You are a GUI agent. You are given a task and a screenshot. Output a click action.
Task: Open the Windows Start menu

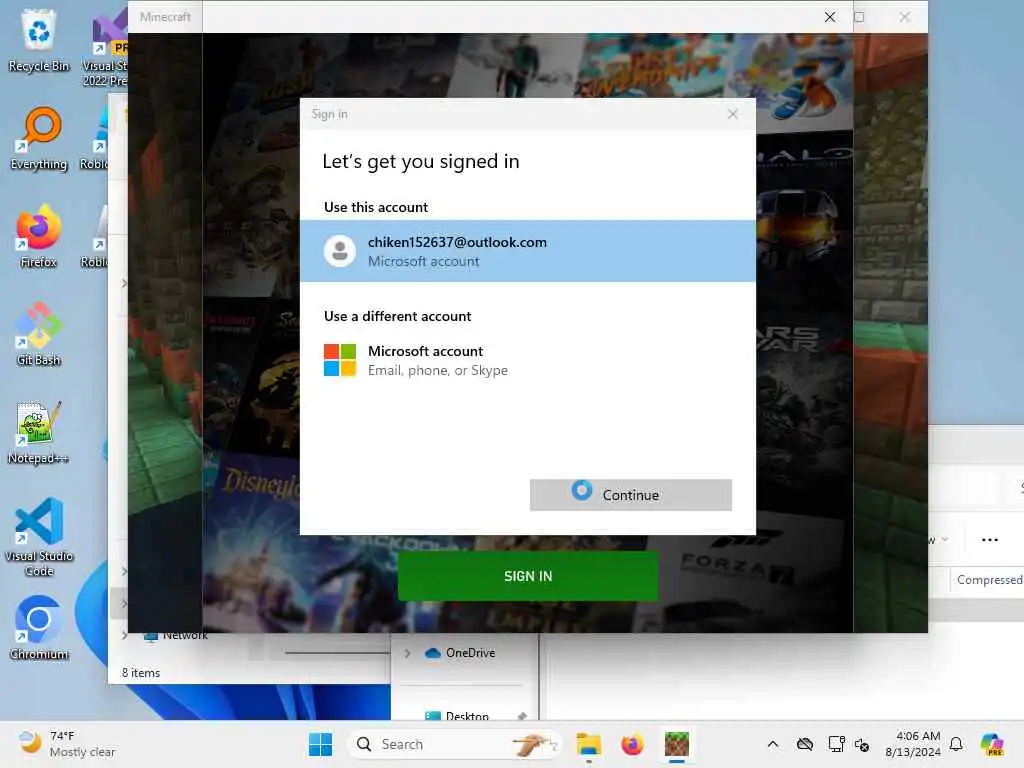click(x=320, y=744)
